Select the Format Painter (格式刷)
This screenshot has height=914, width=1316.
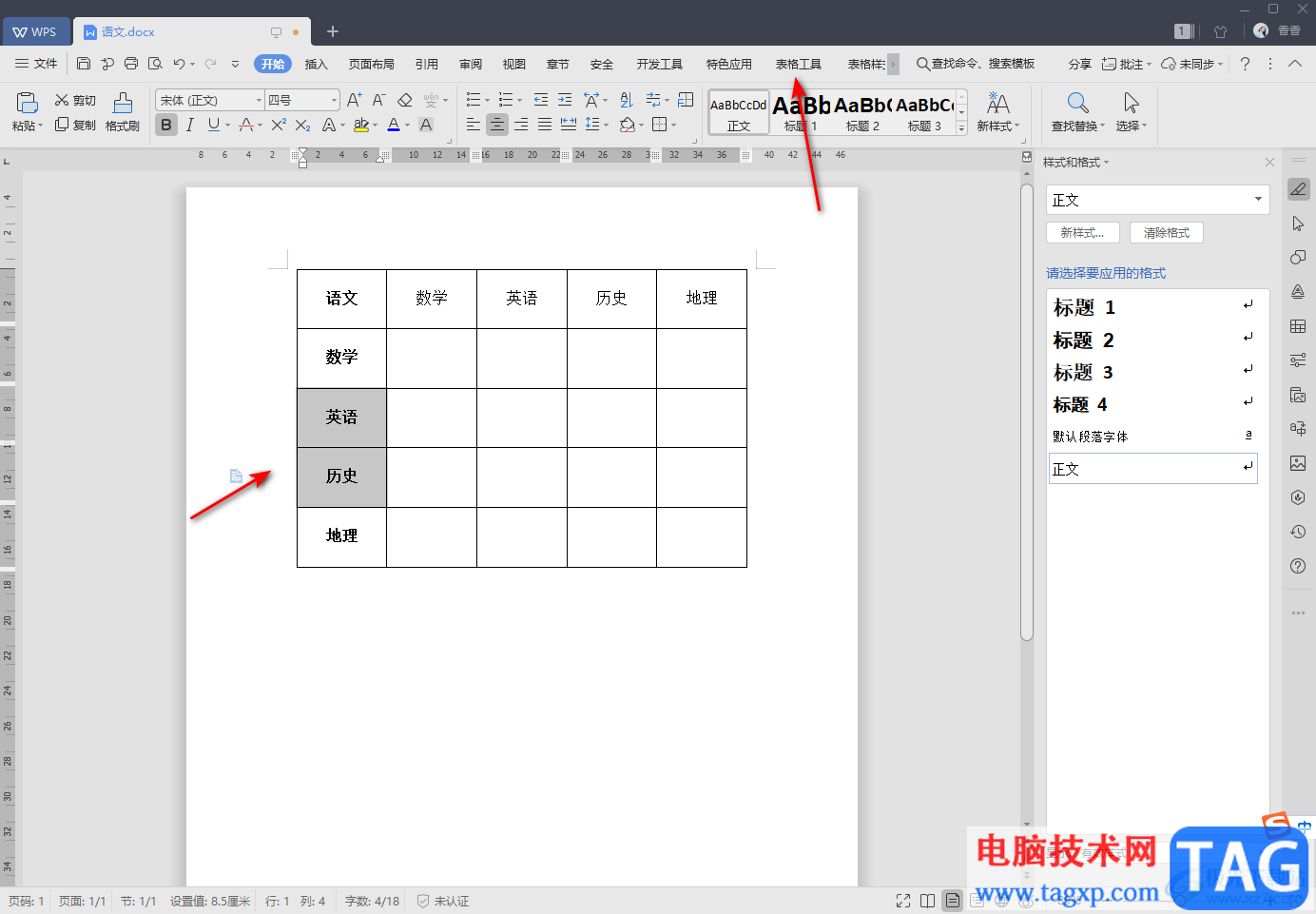[x=123, y=112]
